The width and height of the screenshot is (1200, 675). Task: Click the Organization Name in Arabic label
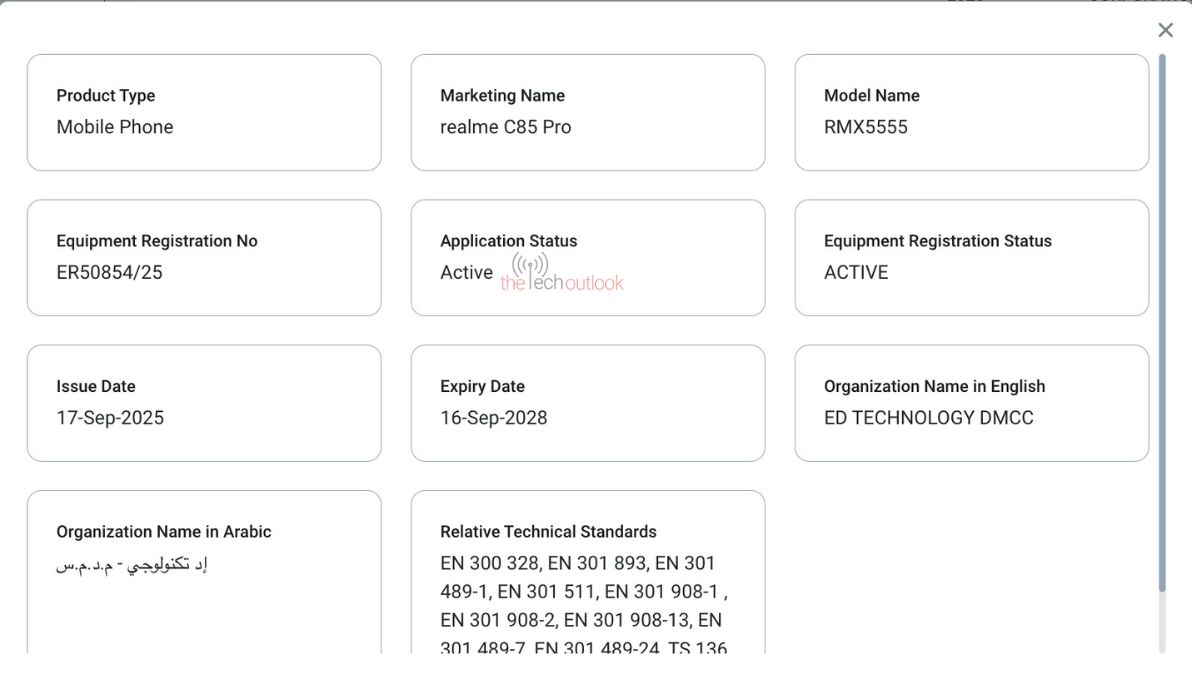[x=164, y=532]
